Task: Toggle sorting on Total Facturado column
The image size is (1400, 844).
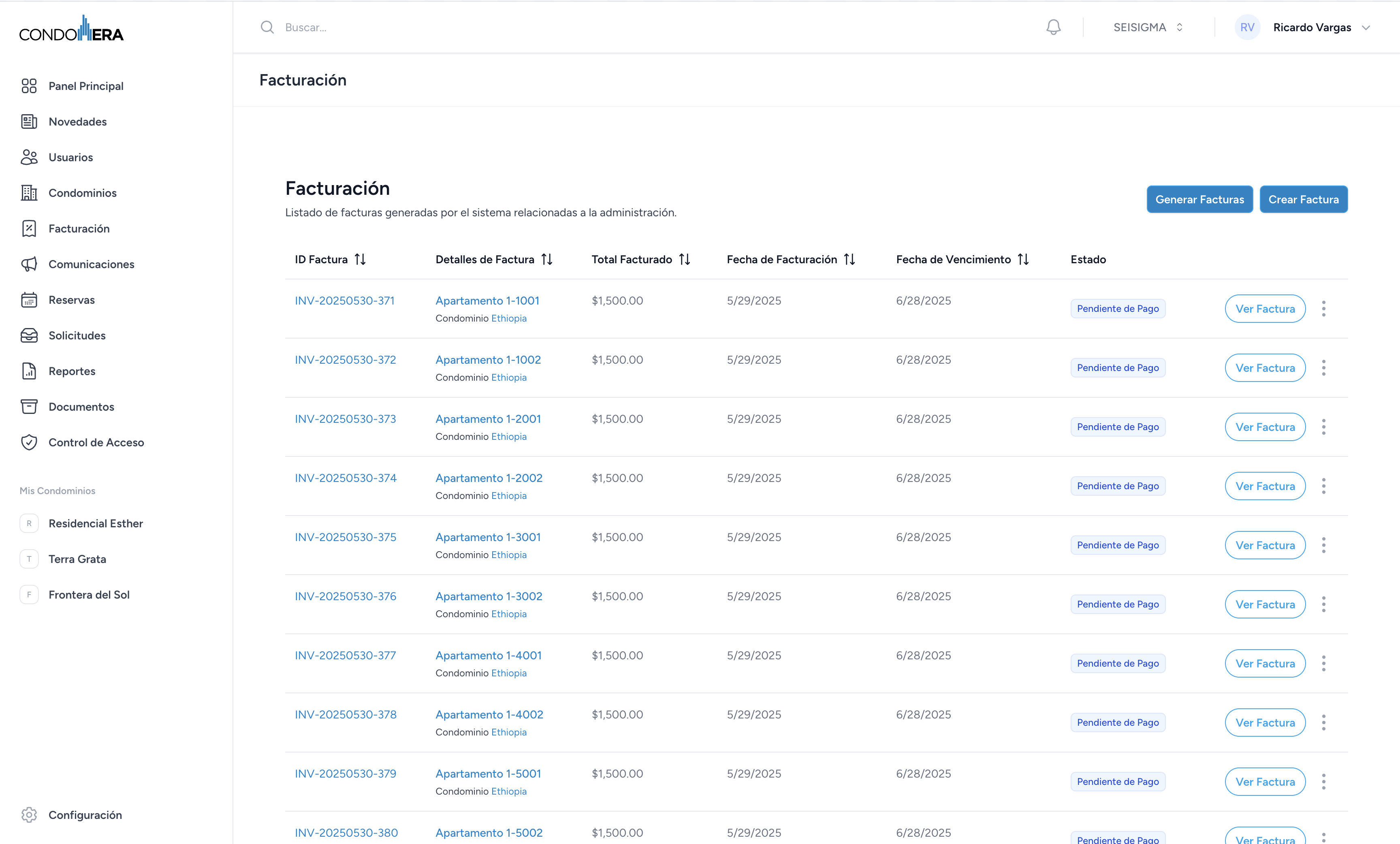Action: [685, 260]
